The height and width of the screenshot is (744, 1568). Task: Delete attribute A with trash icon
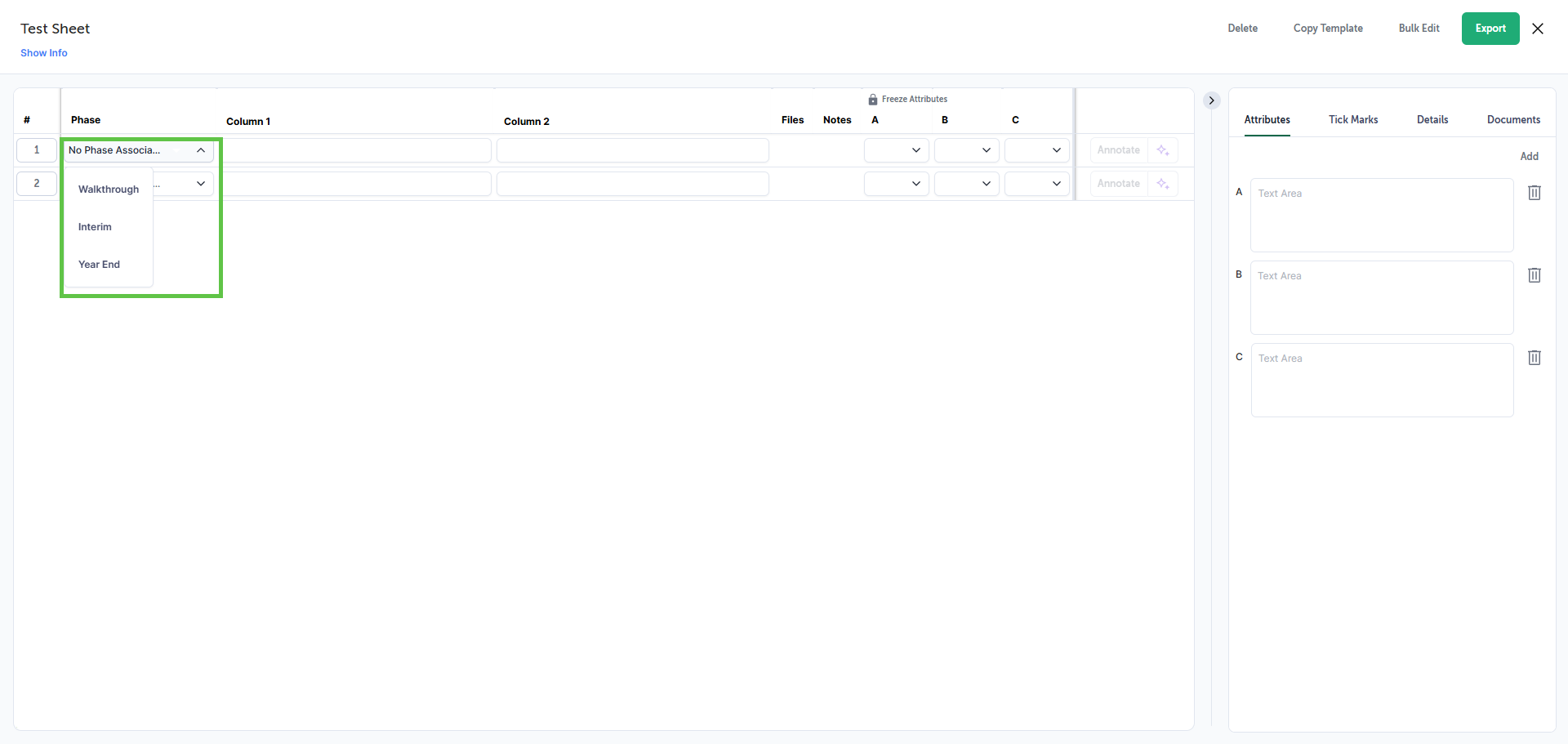pyautogui.click(x=1535, y=193)
